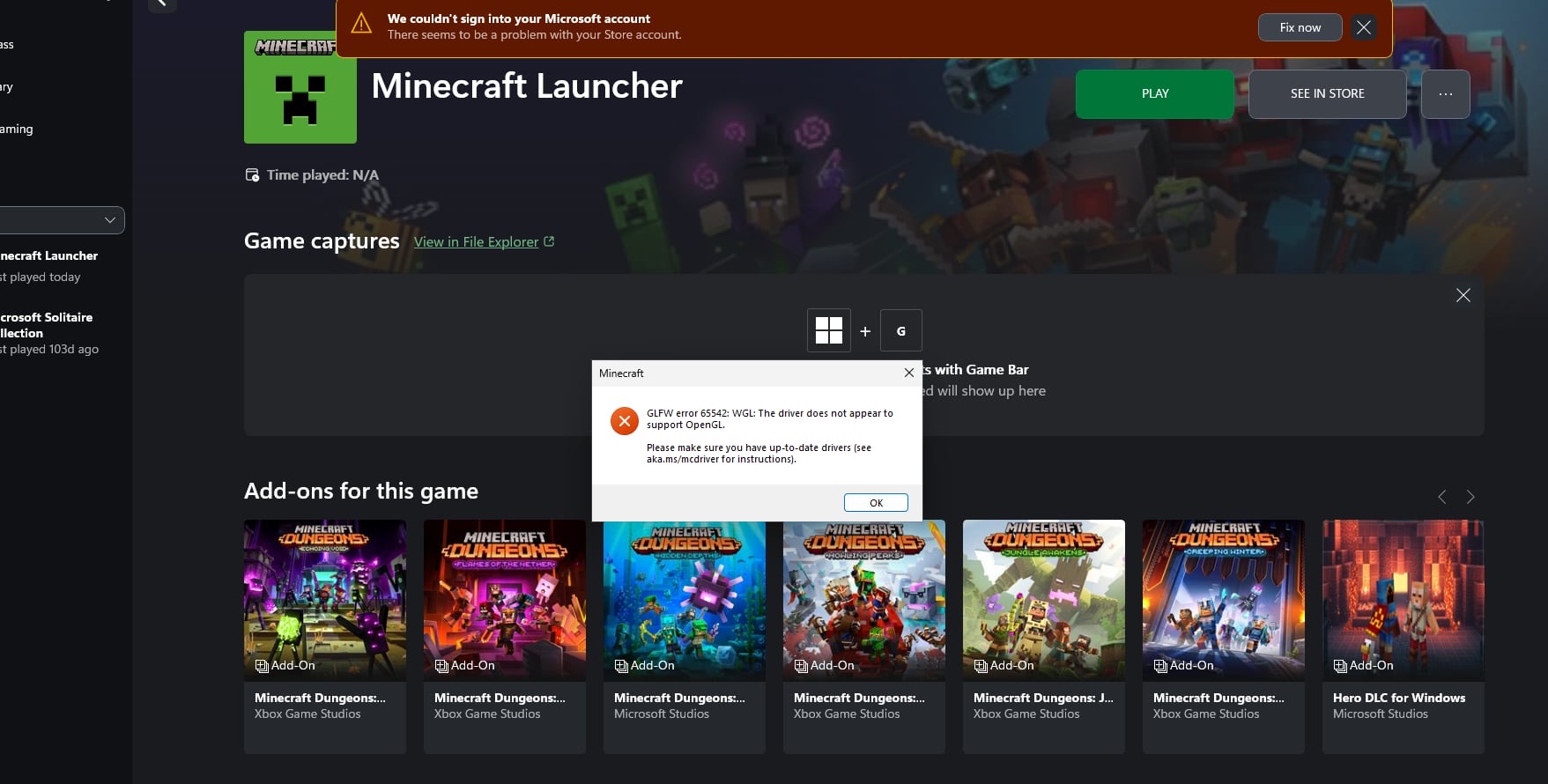Close the Minecraft GLFW error dialog
Viewport: 1548px width, 784px height.
coord(909,373)
